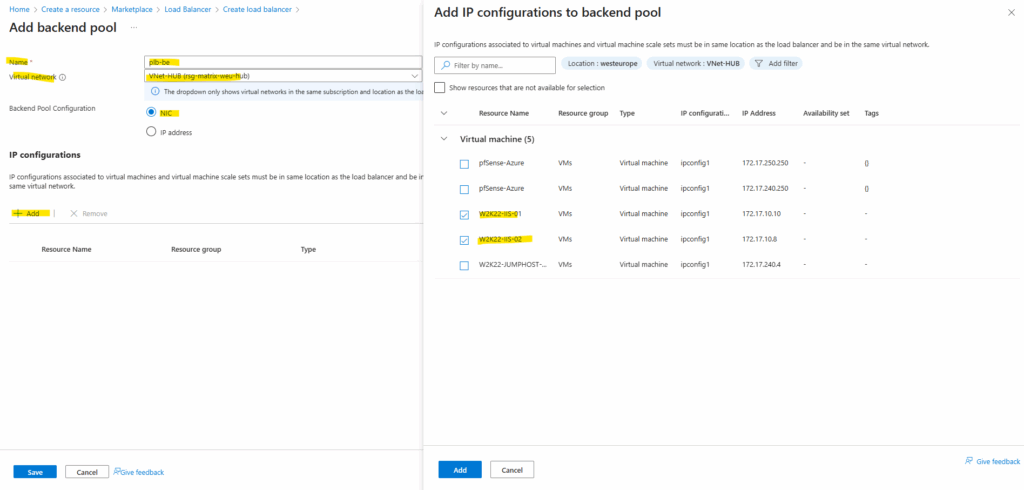Screen dimensions: 1024x490
Task: Click the blue Add button in right panel
Action: (459, 470)
